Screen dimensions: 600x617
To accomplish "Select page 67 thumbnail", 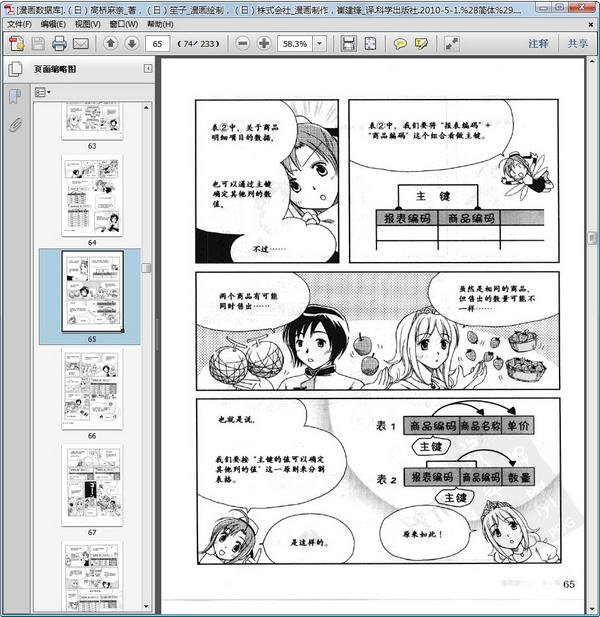I will 92,485.
